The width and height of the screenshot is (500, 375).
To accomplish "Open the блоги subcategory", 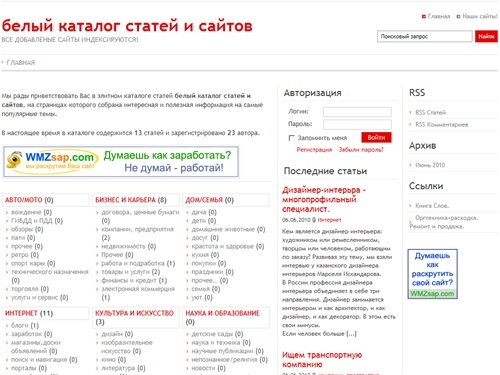I will [20, 325].
